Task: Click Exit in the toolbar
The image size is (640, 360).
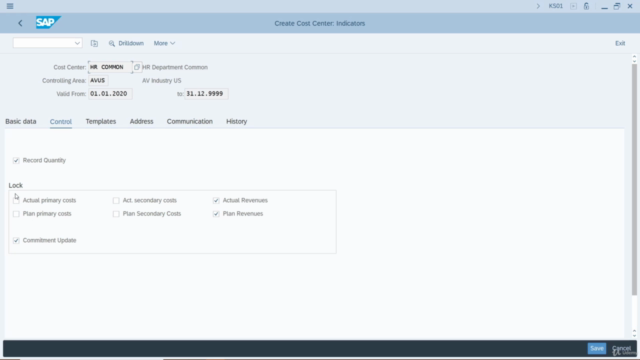Action: [620, 43]
